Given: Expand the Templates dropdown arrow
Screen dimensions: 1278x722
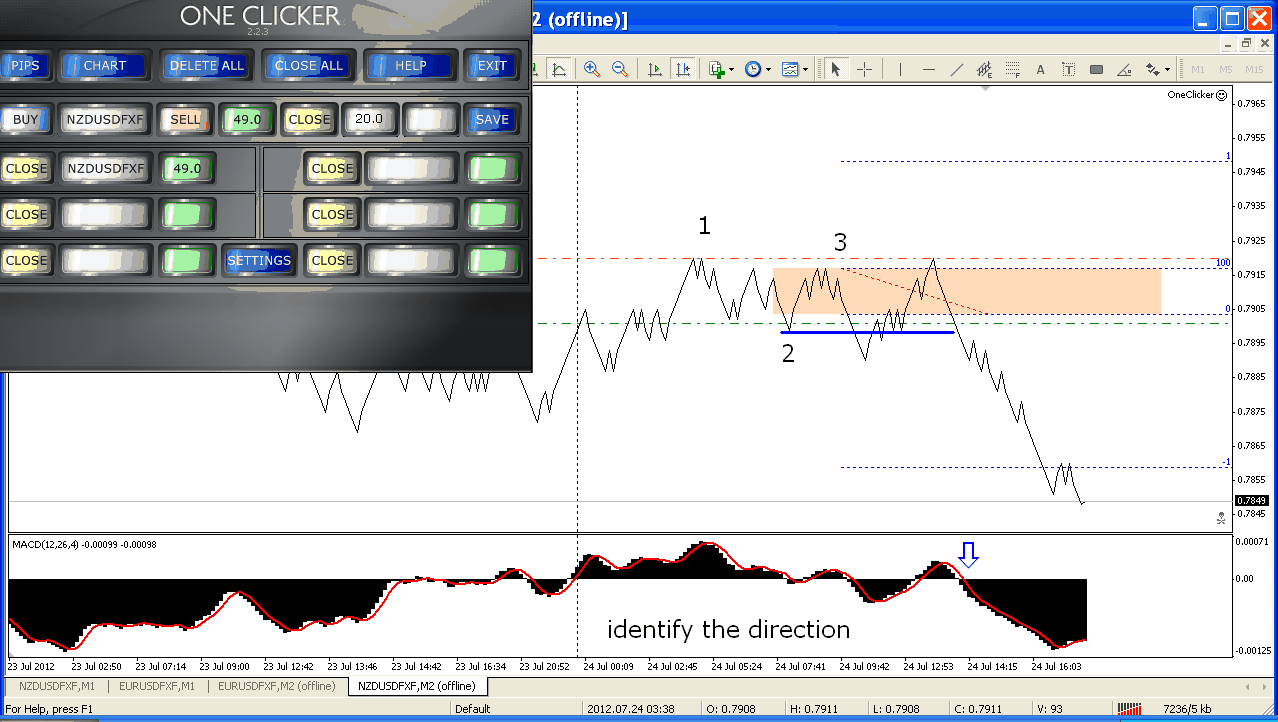Looking at the screenshot, I should coord(804,70).
